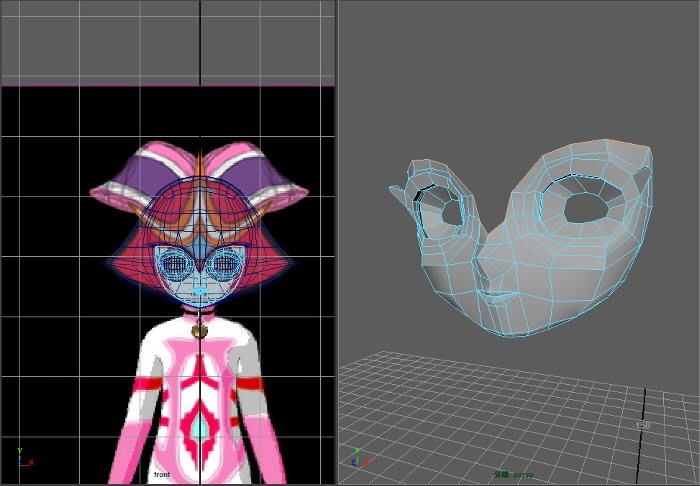Click the gold bell on the character's collar
The image size is (700, 486).
point(199,331)
